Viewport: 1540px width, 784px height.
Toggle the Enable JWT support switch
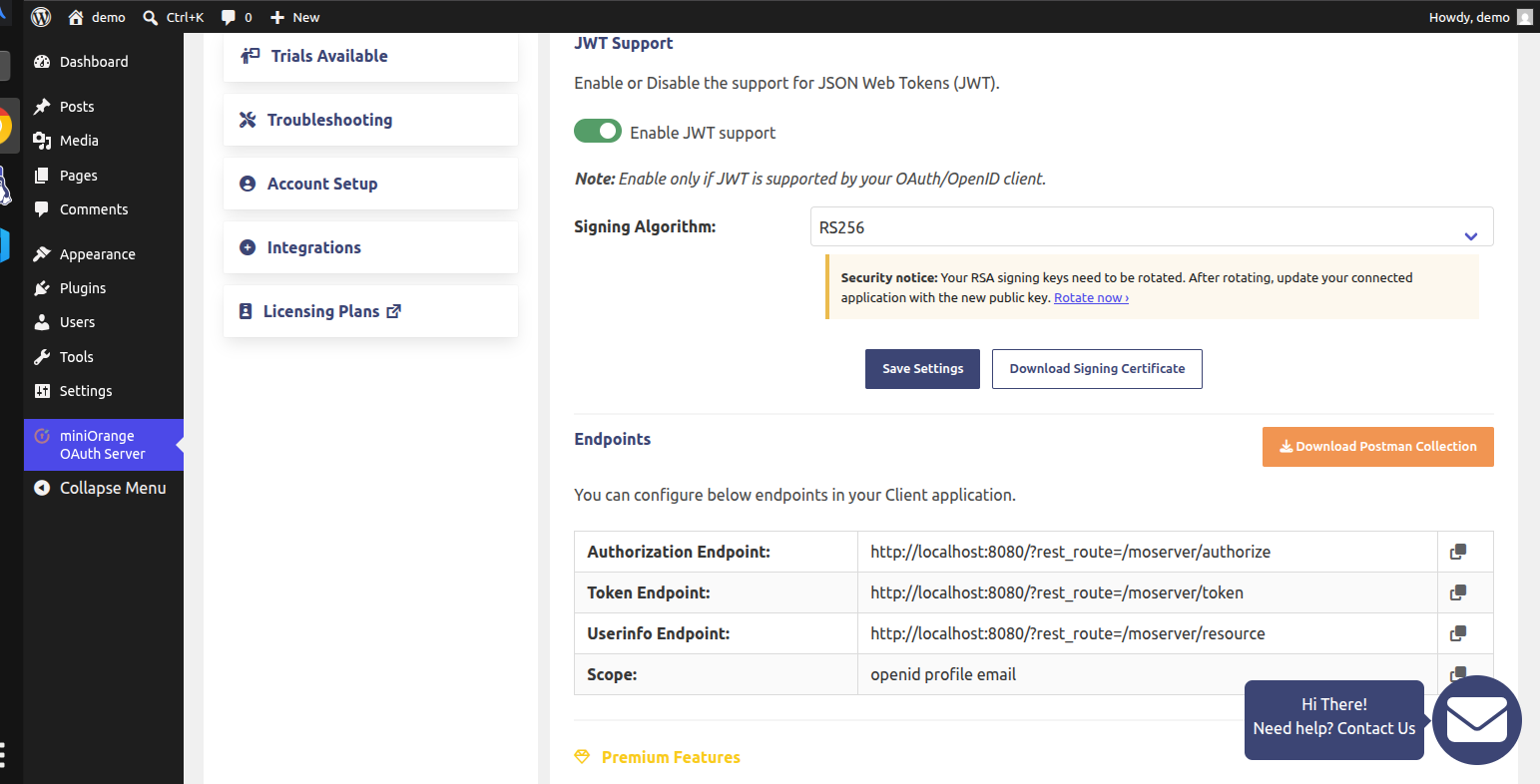[x=598, y=132]
